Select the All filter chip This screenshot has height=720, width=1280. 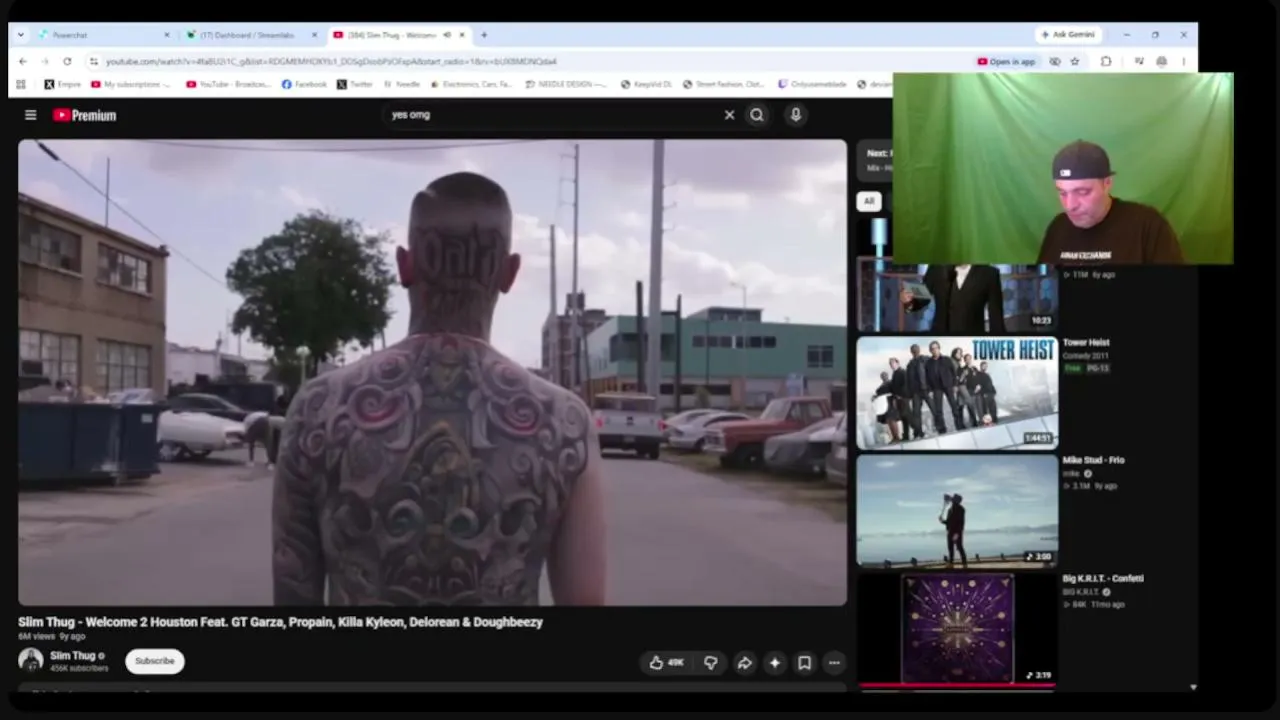pos(869,201)
